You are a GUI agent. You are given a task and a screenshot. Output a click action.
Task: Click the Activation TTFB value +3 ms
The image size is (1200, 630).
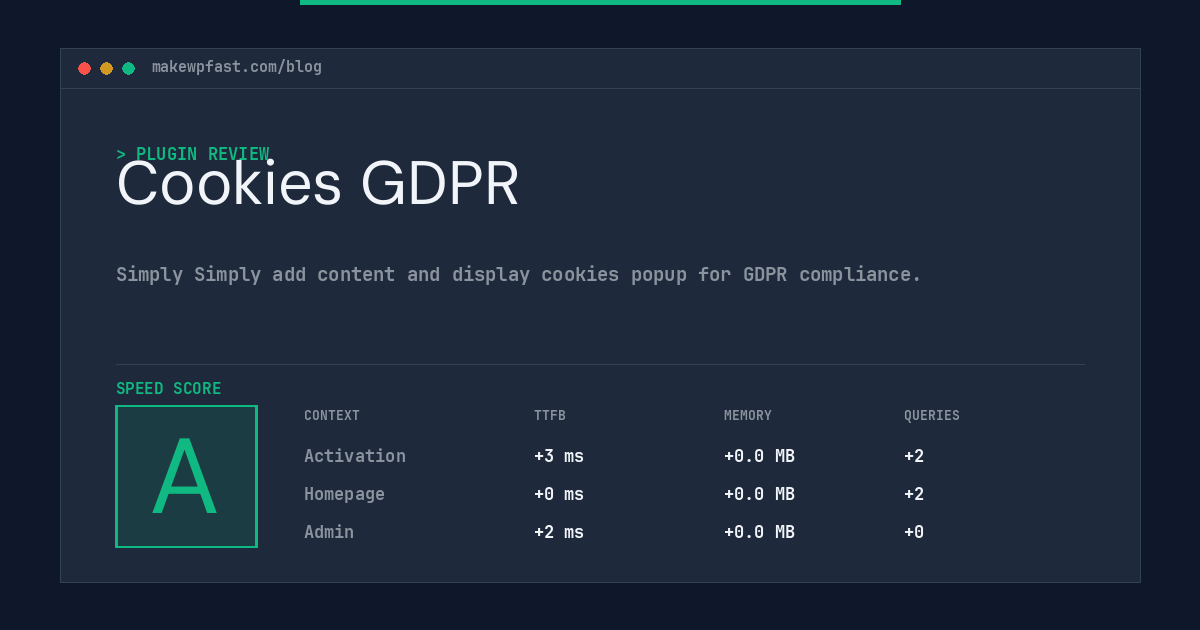pos(559,456)
